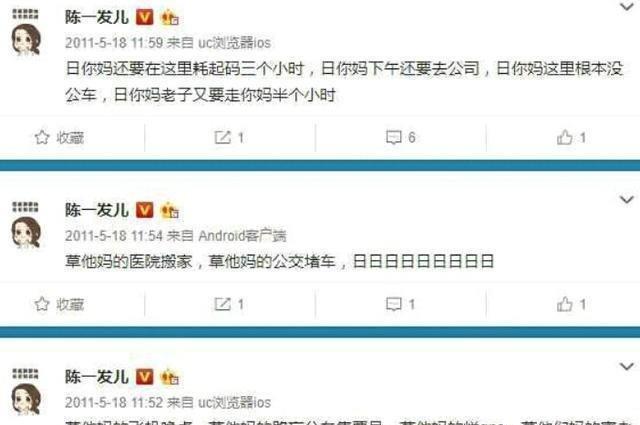This screenshot has height=425, width=640.
Task: Click the uc浏览器ios source on the 11:52 post
Action: coord(234,403)
